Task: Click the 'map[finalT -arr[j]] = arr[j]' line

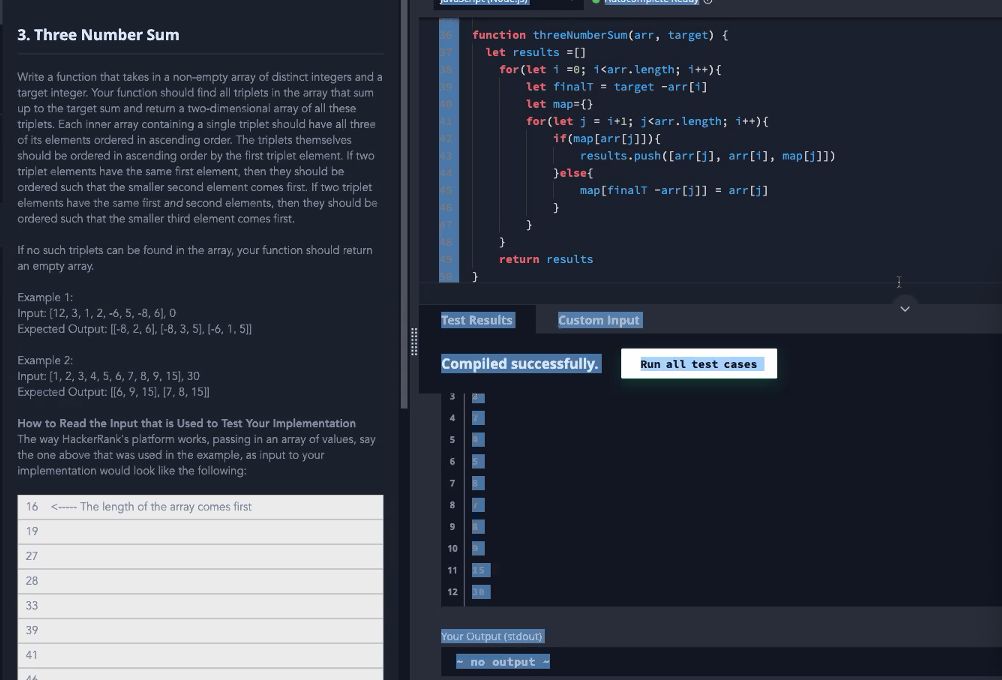Action: [x=674, y=190]
